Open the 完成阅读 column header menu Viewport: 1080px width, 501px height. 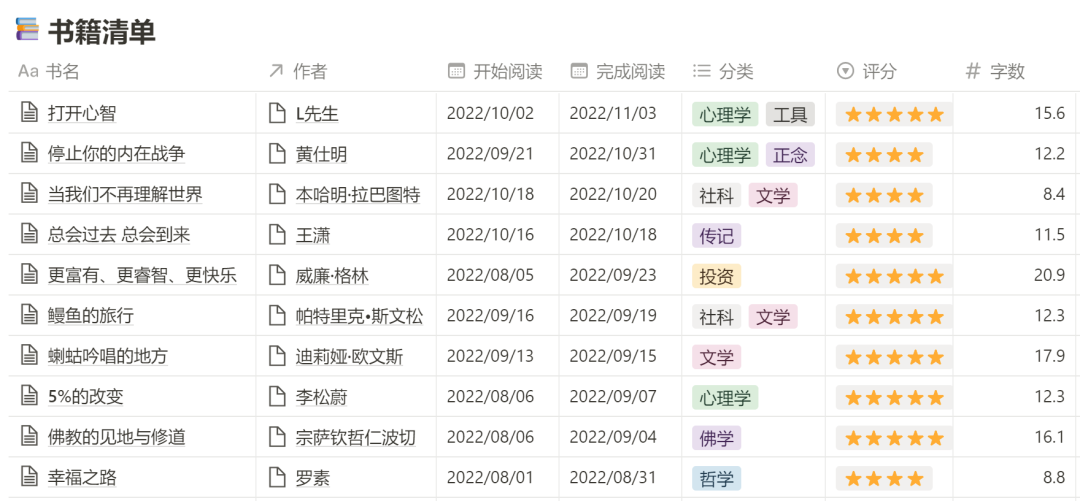(x=618, y=71)
